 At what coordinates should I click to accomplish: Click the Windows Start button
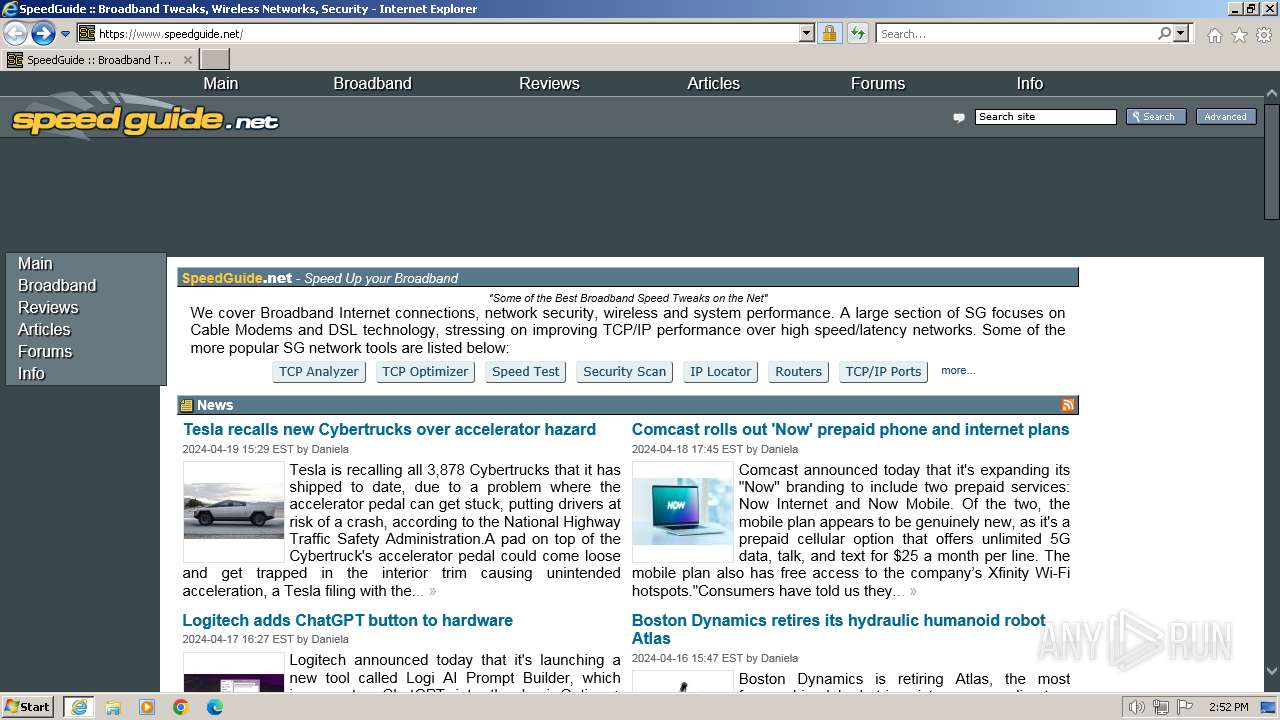tap(28, 707)
